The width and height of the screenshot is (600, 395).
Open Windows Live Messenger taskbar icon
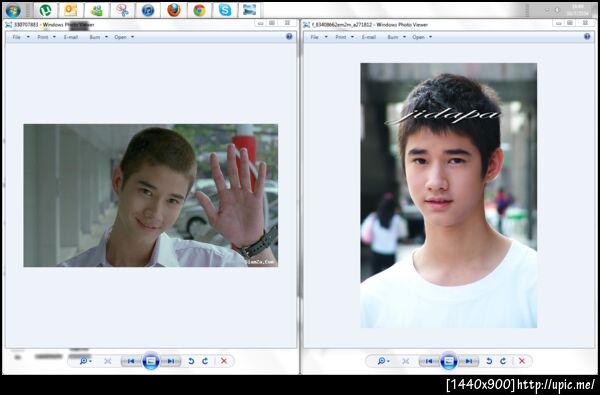pos(96,10)
